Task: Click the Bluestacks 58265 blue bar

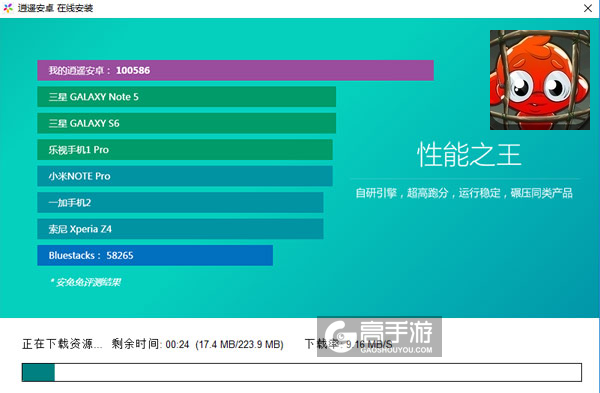Action: [x=155, y=255]
